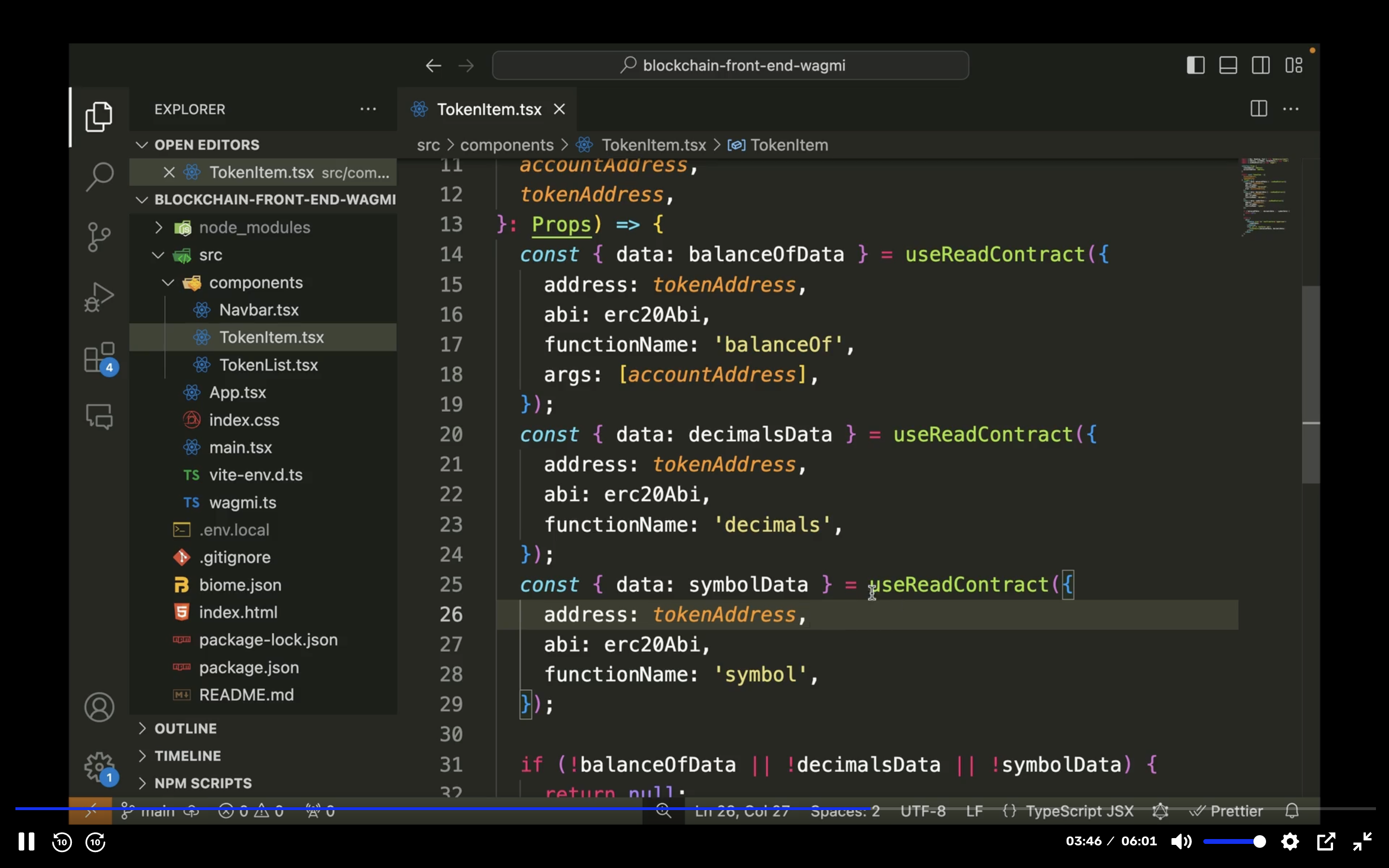The image size is (1389, 868).
Task: Change TypeScript JSX language mode
Action: 1080,811
